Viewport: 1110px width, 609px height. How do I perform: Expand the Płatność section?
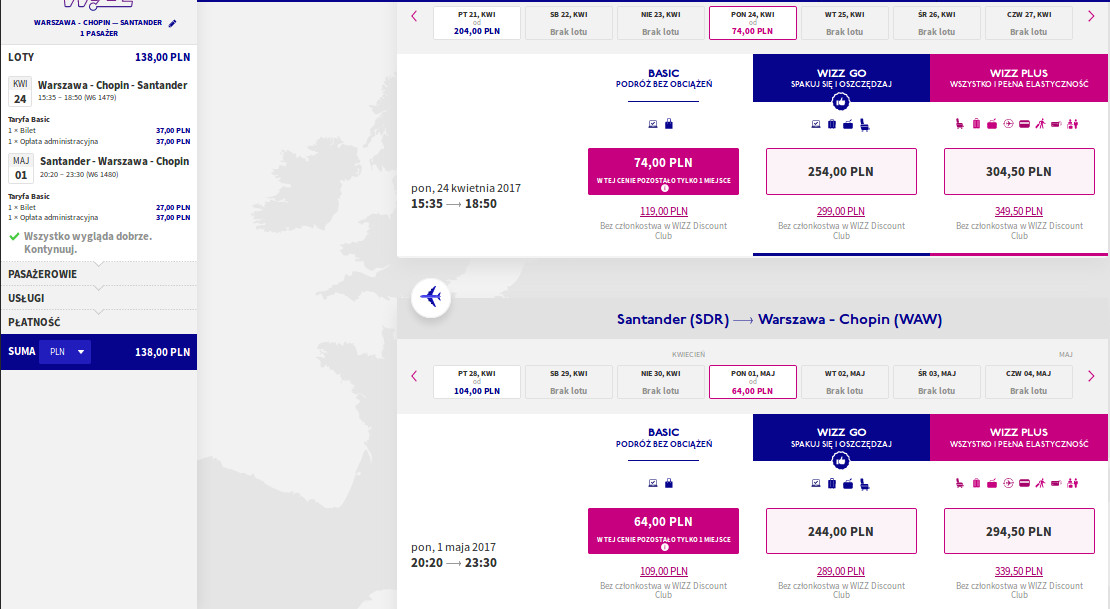(x=98, y=322)
